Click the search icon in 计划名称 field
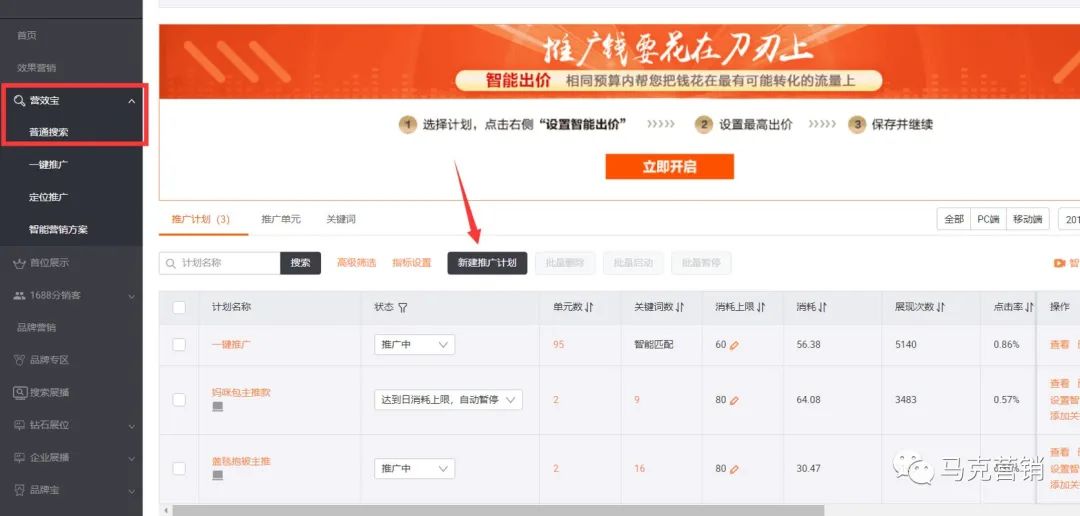Screen dimensions: 1080x516 coord(169,263)
